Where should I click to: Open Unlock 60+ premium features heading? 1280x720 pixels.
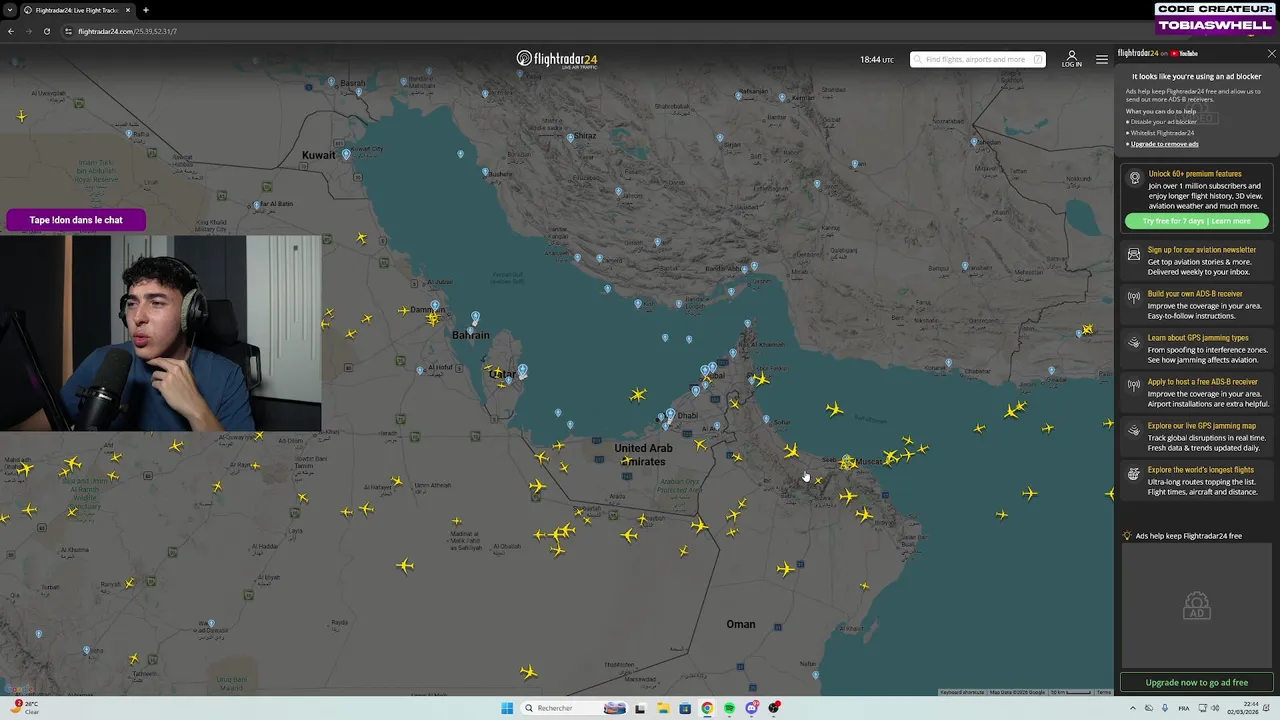point(1194,174)
